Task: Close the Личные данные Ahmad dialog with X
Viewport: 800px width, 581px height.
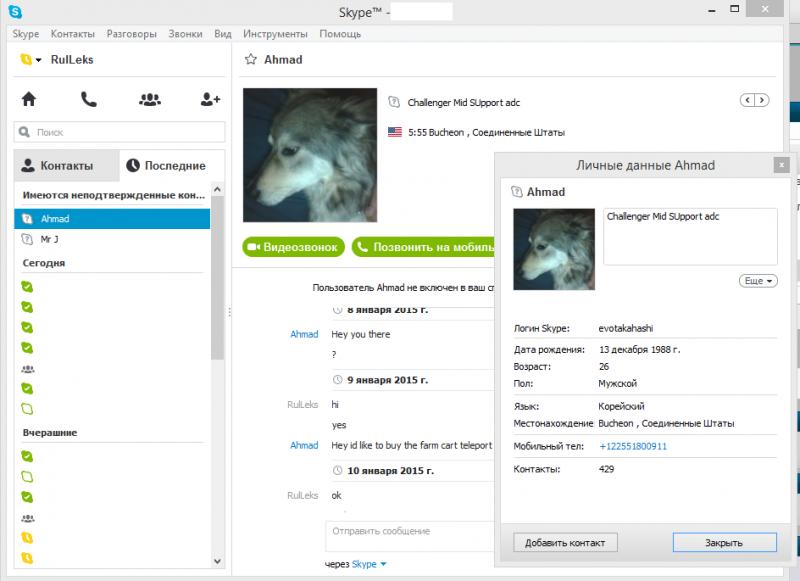Action: (781, 165)
